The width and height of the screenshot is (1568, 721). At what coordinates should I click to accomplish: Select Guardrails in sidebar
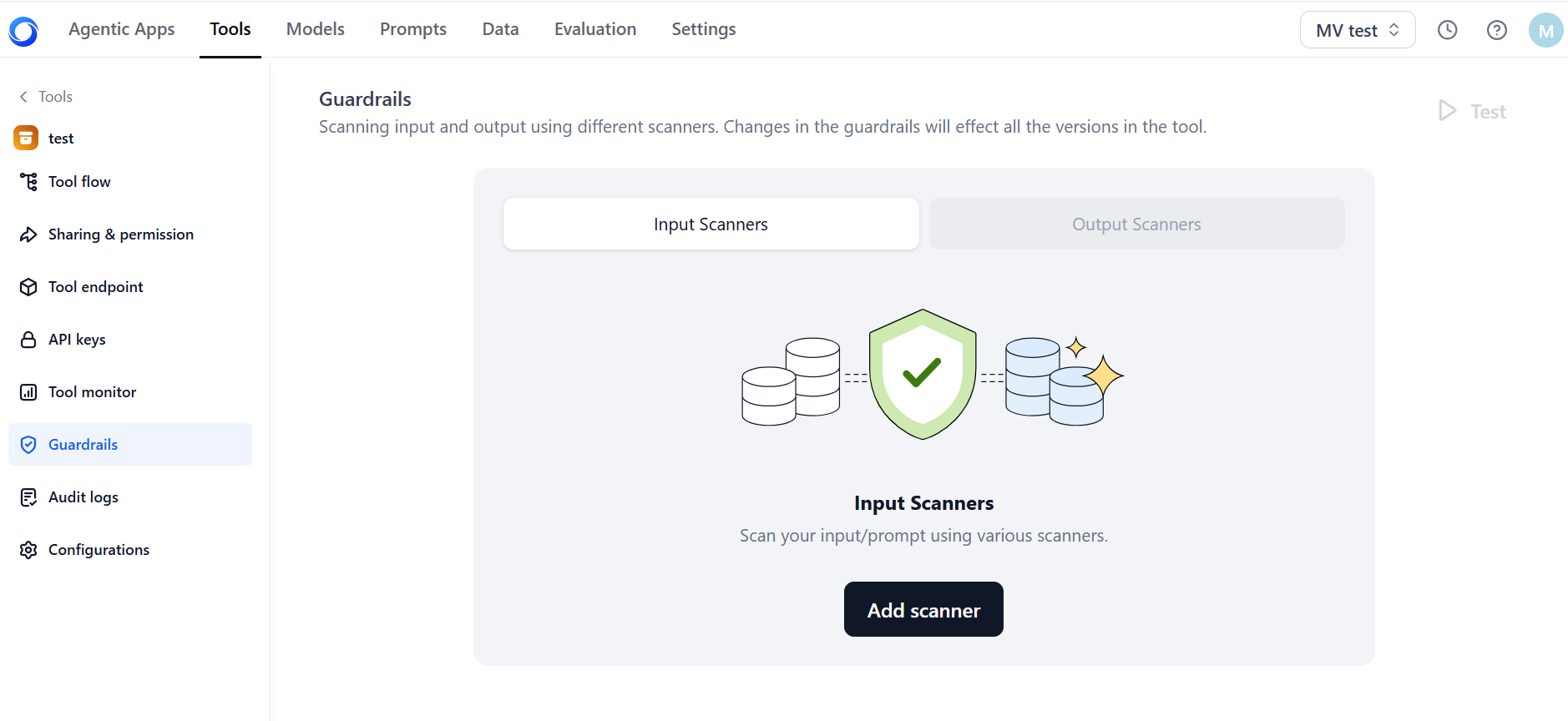click(130, 445)
